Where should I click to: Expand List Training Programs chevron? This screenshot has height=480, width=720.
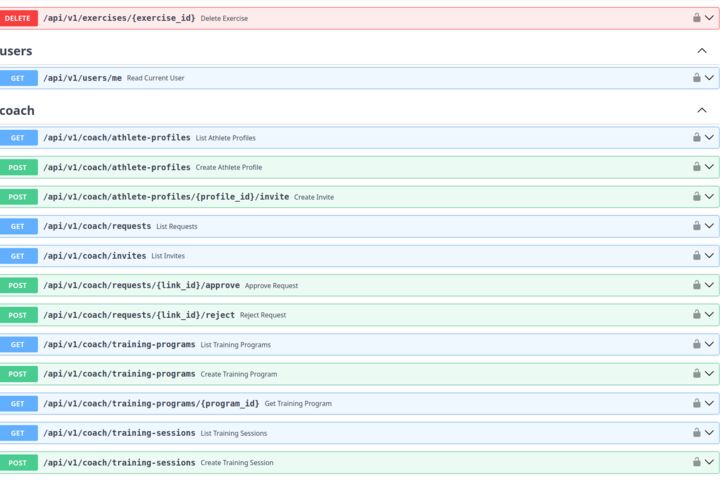(x=709, y=344)
